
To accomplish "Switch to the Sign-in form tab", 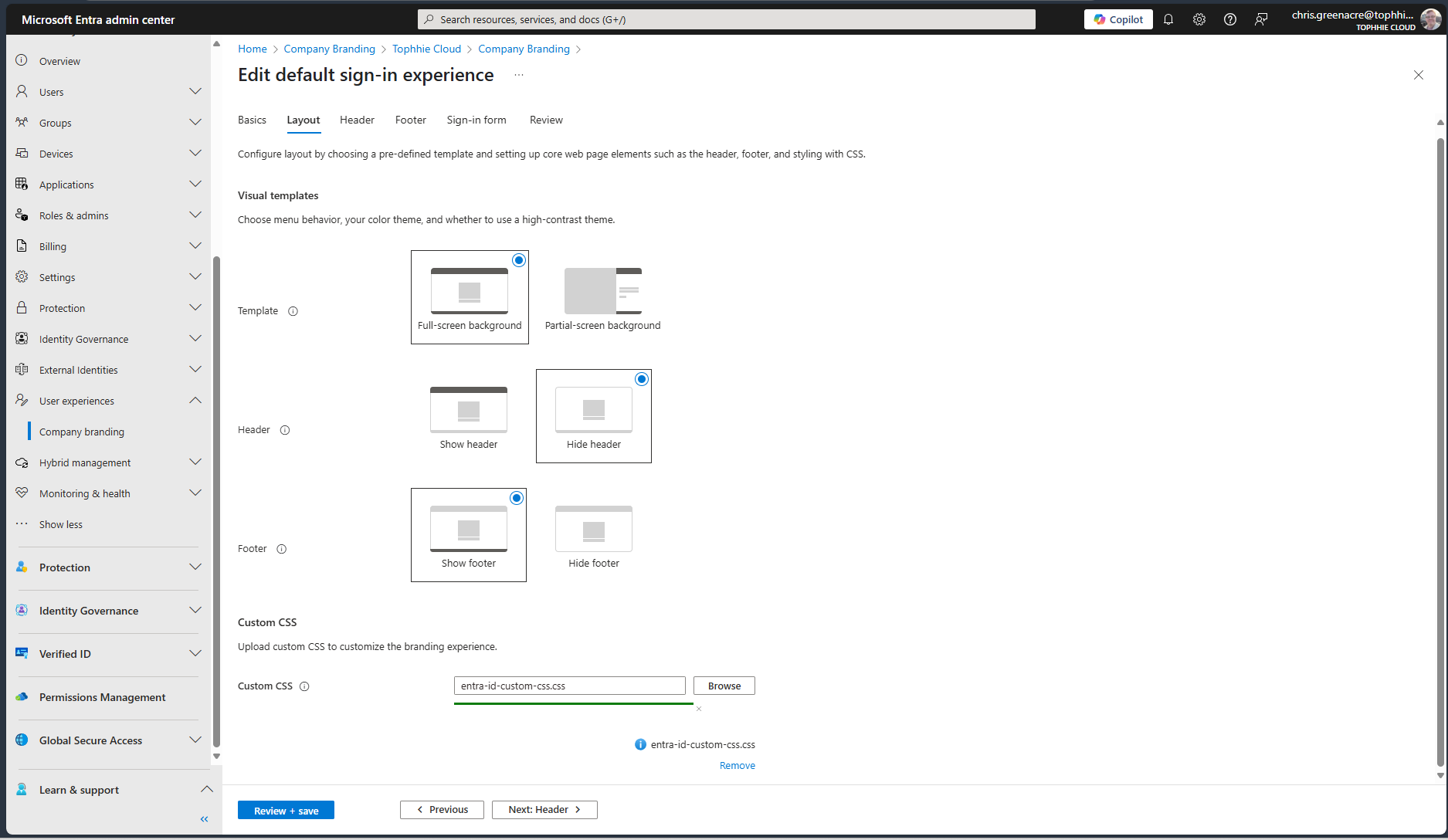I will (476, 120).
